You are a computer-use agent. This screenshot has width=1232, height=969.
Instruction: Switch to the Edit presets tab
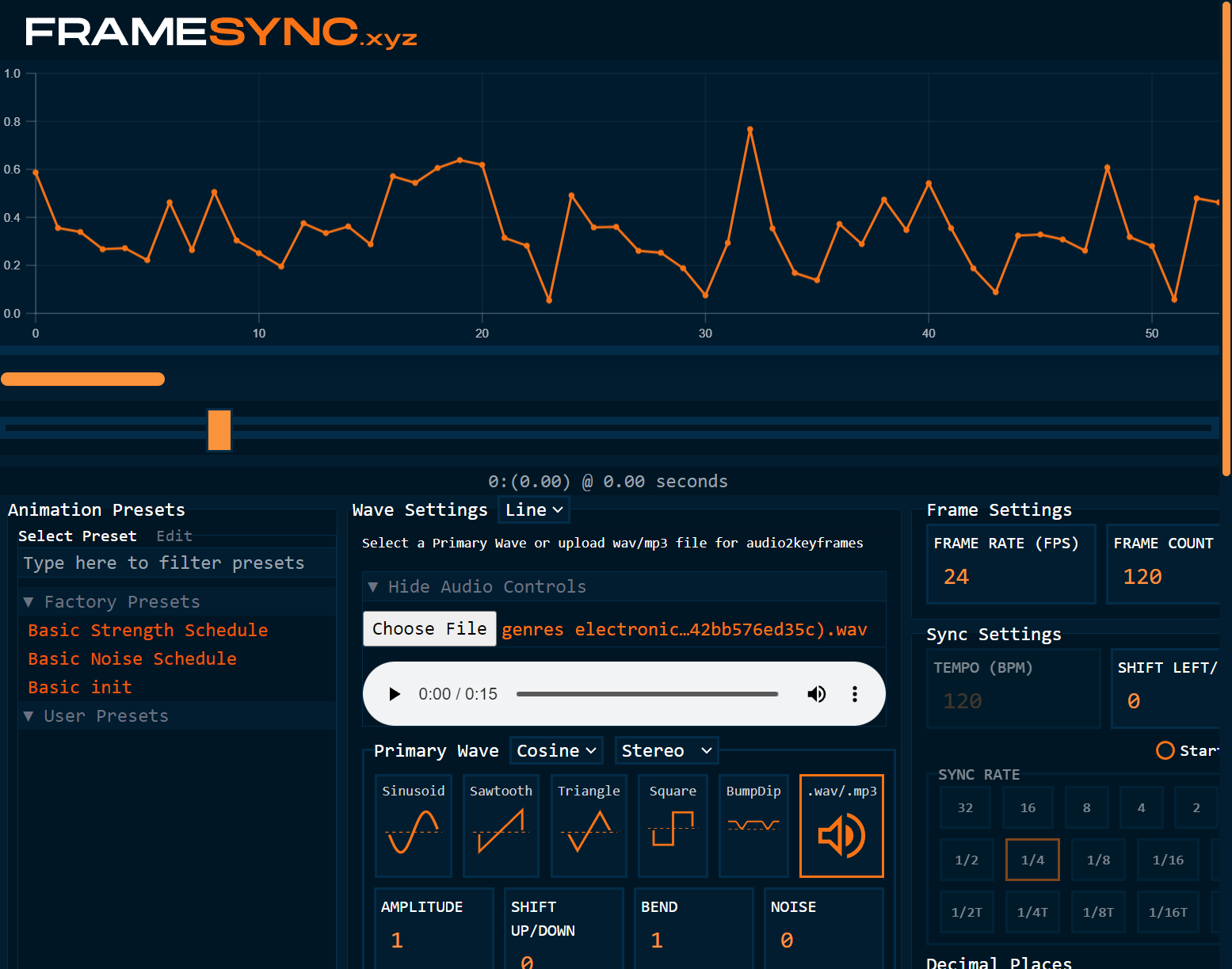(x=174, y=536)
